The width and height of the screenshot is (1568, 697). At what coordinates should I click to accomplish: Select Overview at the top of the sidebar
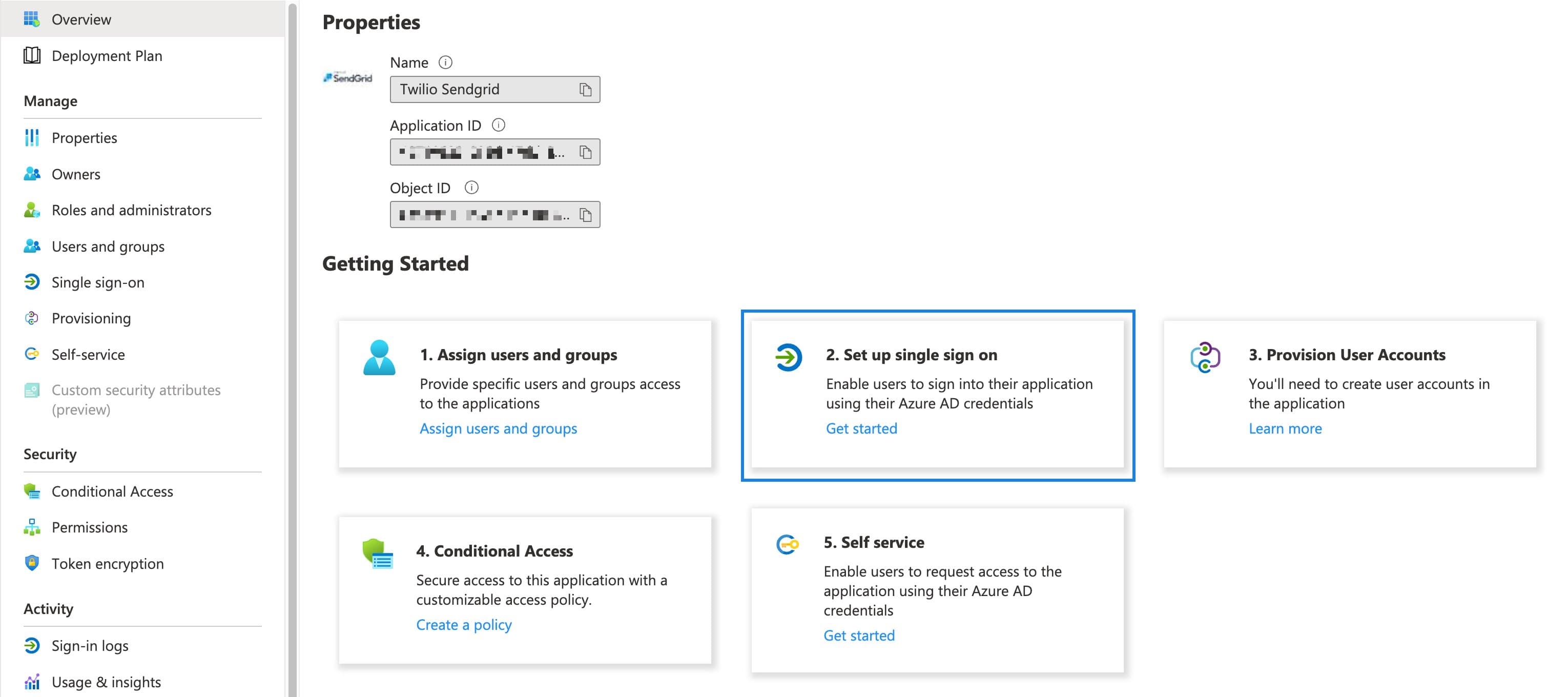click(81, 19)
